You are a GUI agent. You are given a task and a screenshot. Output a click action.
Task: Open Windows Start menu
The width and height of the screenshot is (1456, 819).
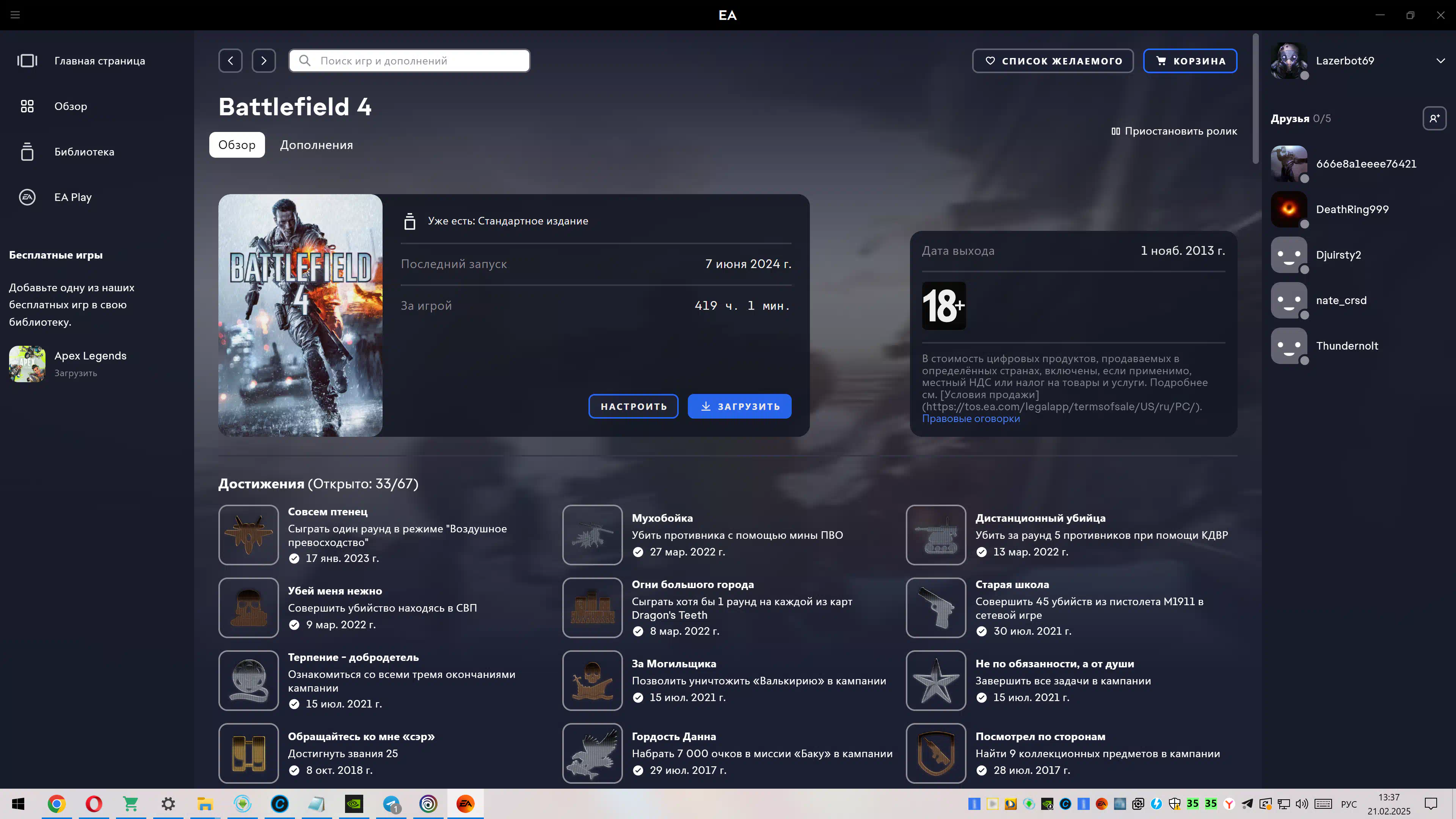(x=18, y=804)
